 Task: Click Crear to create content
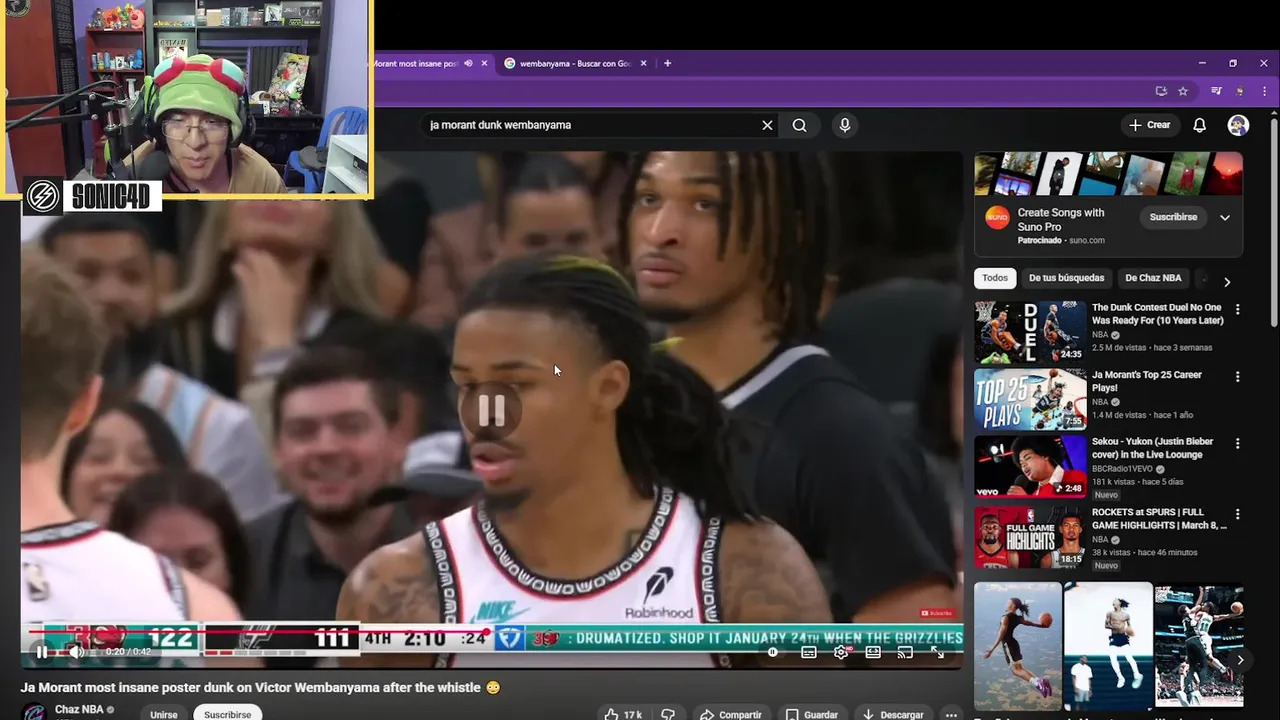1149,125
